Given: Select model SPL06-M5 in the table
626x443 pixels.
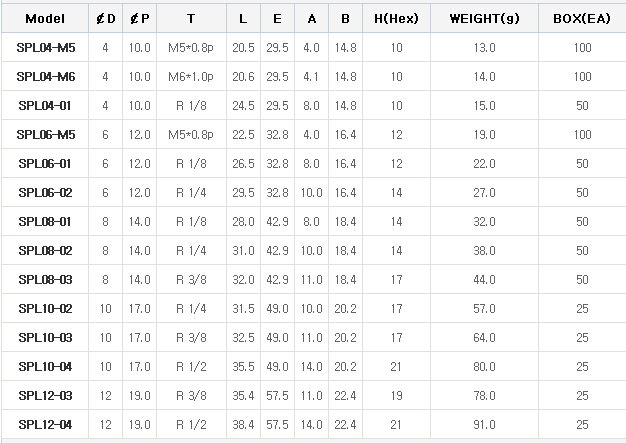Looking at the screenshot, I should [45, 134].
